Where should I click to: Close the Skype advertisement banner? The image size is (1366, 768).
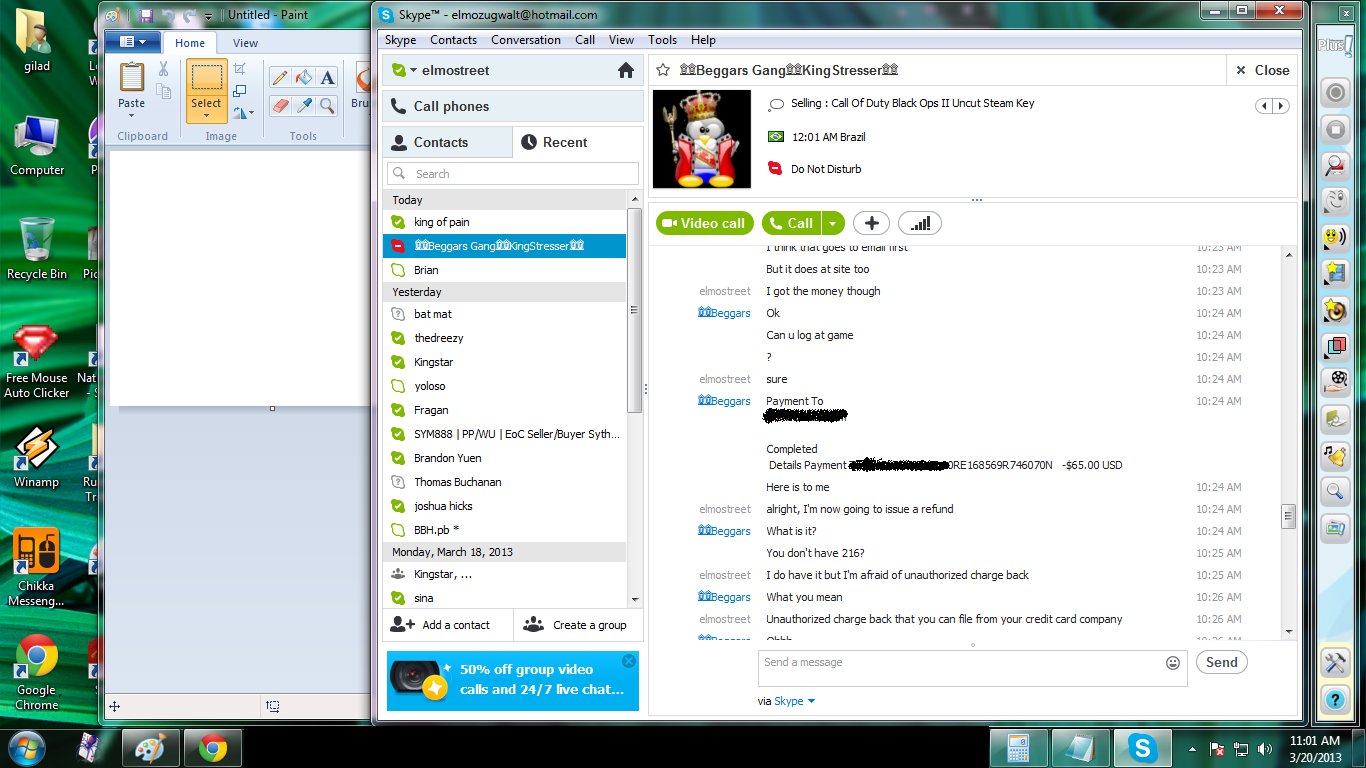tap(628, 661)
